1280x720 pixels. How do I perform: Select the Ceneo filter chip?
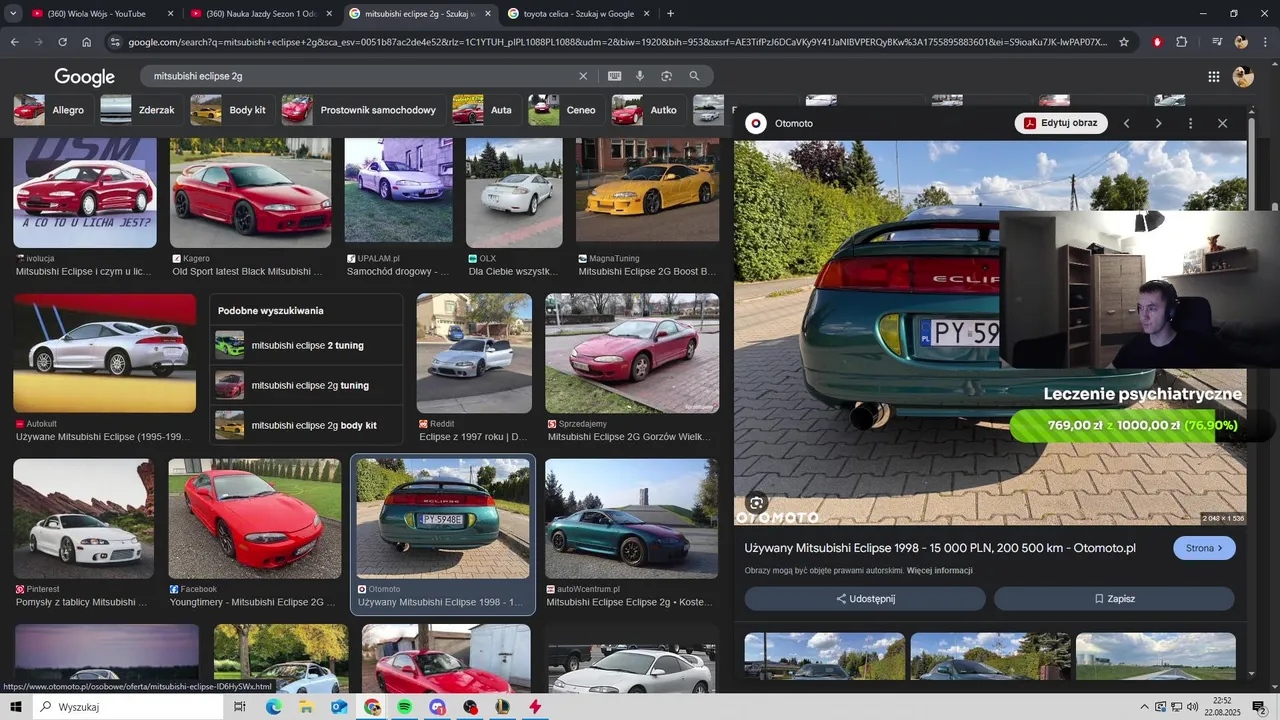pyautogui.click(x=566, y=110)
